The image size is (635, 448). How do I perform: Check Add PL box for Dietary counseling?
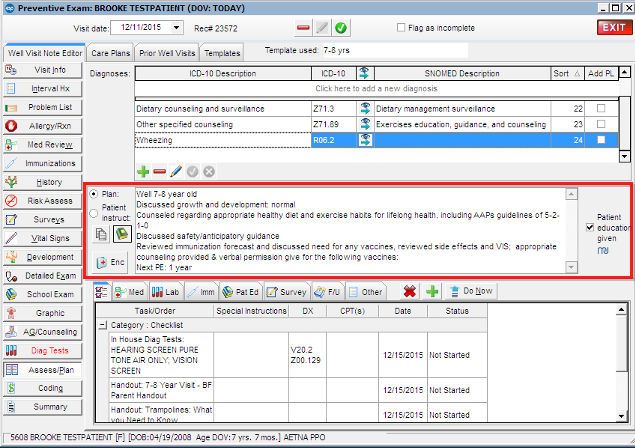601,108
